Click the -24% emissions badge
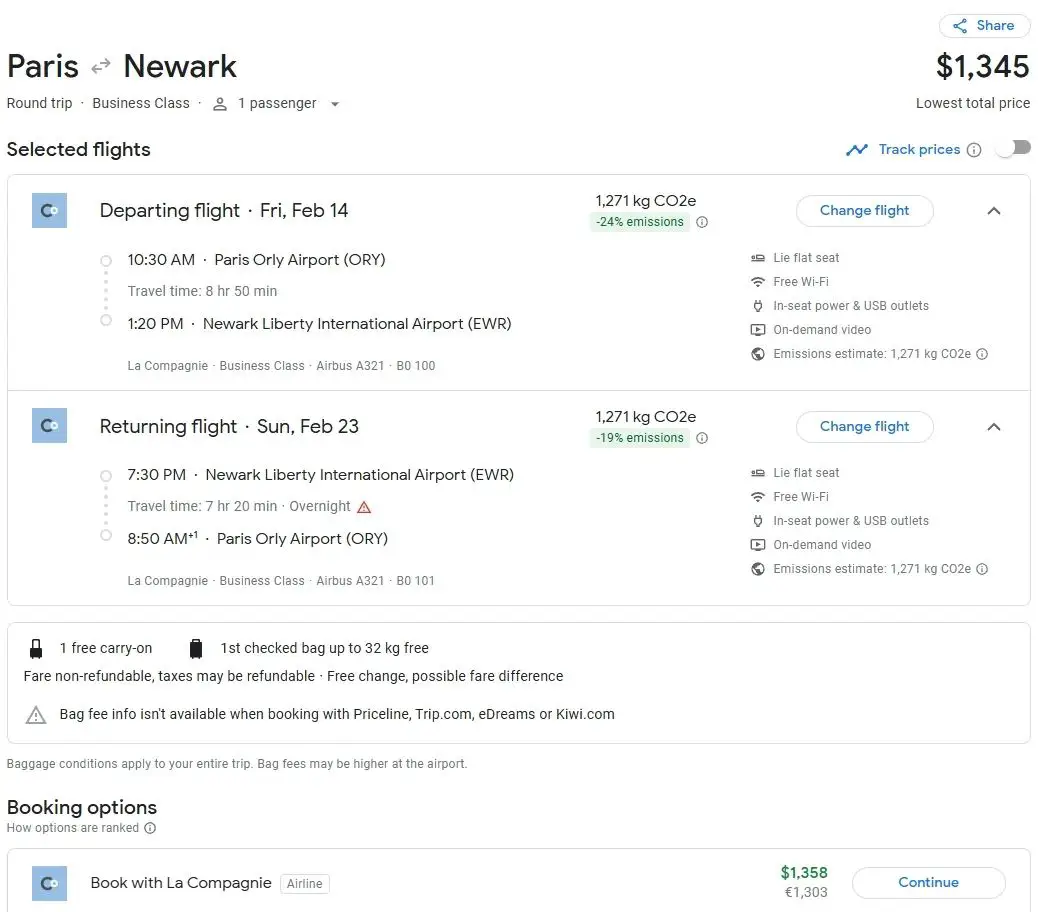This screenshot has width=1038, height=912. pos(640,222)
